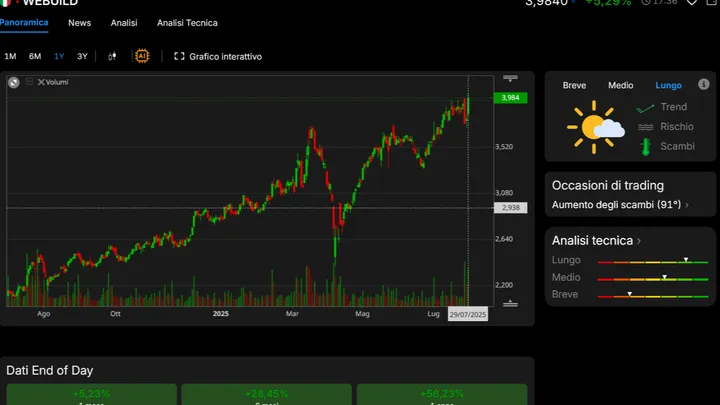
Task: Open the News tab
Action: [x=79, y=23]
